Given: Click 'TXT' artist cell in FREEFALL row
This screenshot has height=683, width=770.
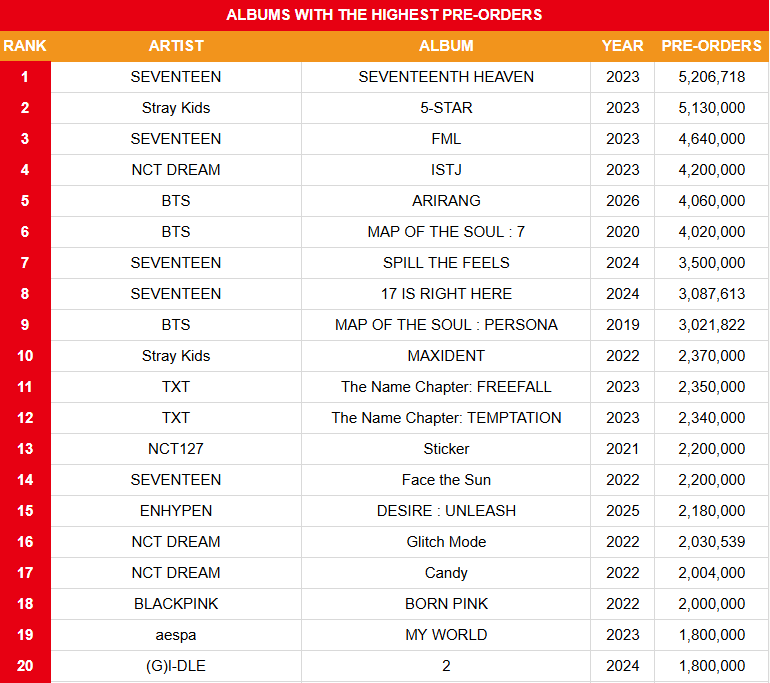Looking at the screenshot, I should (x=176, y=387).
